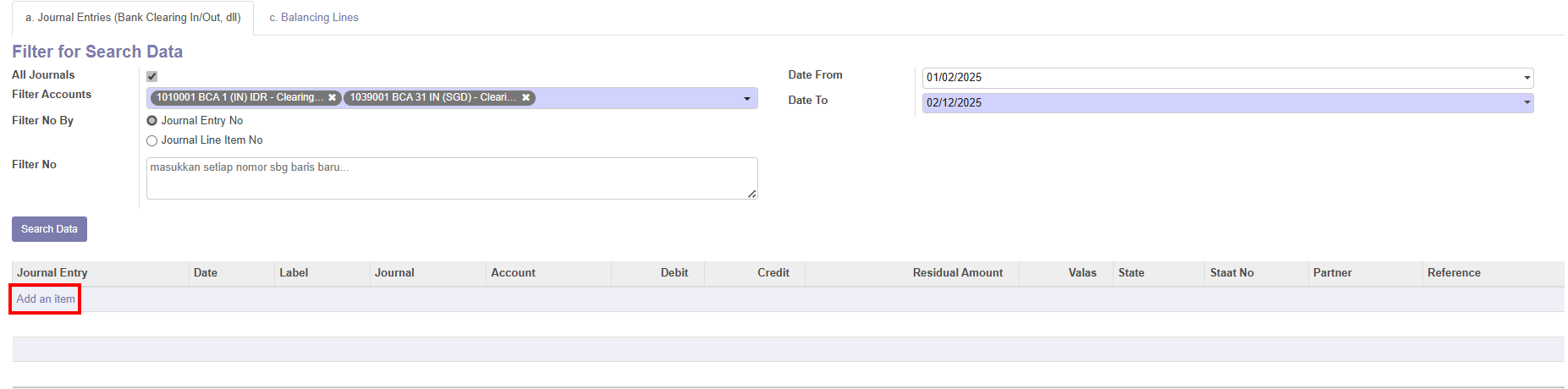This screenshot has height=389, width=1568.
Task: Sort by the Journal Entry column header
Action: [x=52, y=273]
